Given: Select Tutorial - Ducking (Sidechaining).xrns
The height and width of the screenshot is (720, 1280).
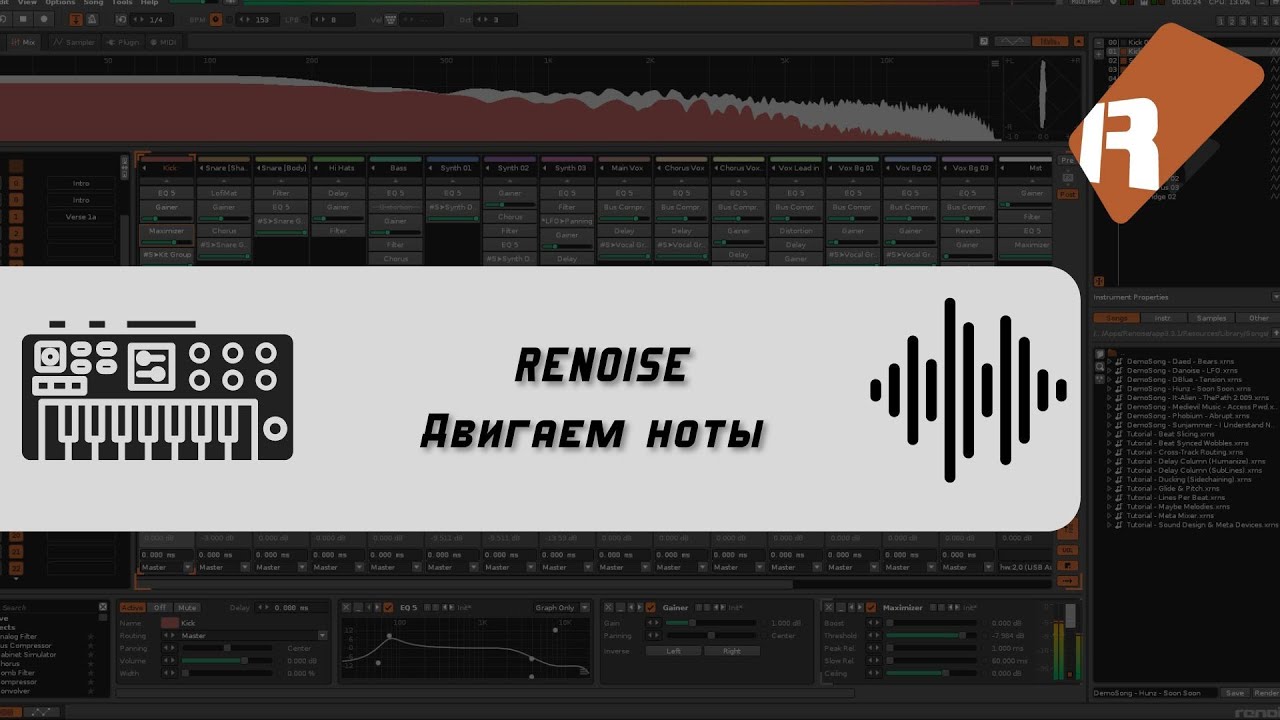Looking at the screenshot, I should [x=1188, y=479].
